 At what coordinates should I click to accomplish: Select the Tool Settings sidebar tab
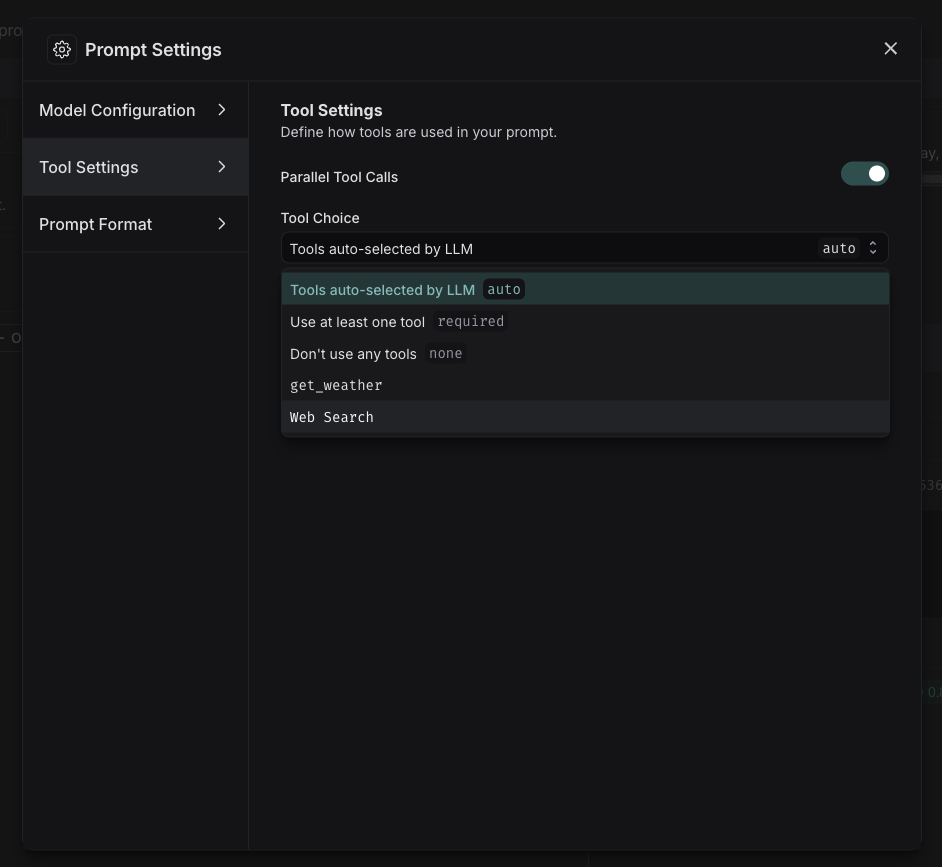(x=89, y=167)
